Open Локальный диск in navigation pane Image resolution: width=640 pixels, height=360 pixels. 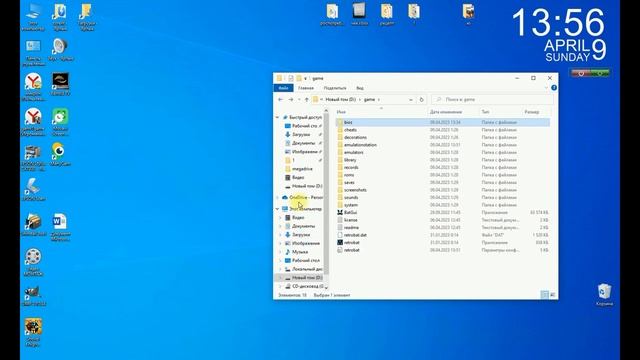(304, 269)
